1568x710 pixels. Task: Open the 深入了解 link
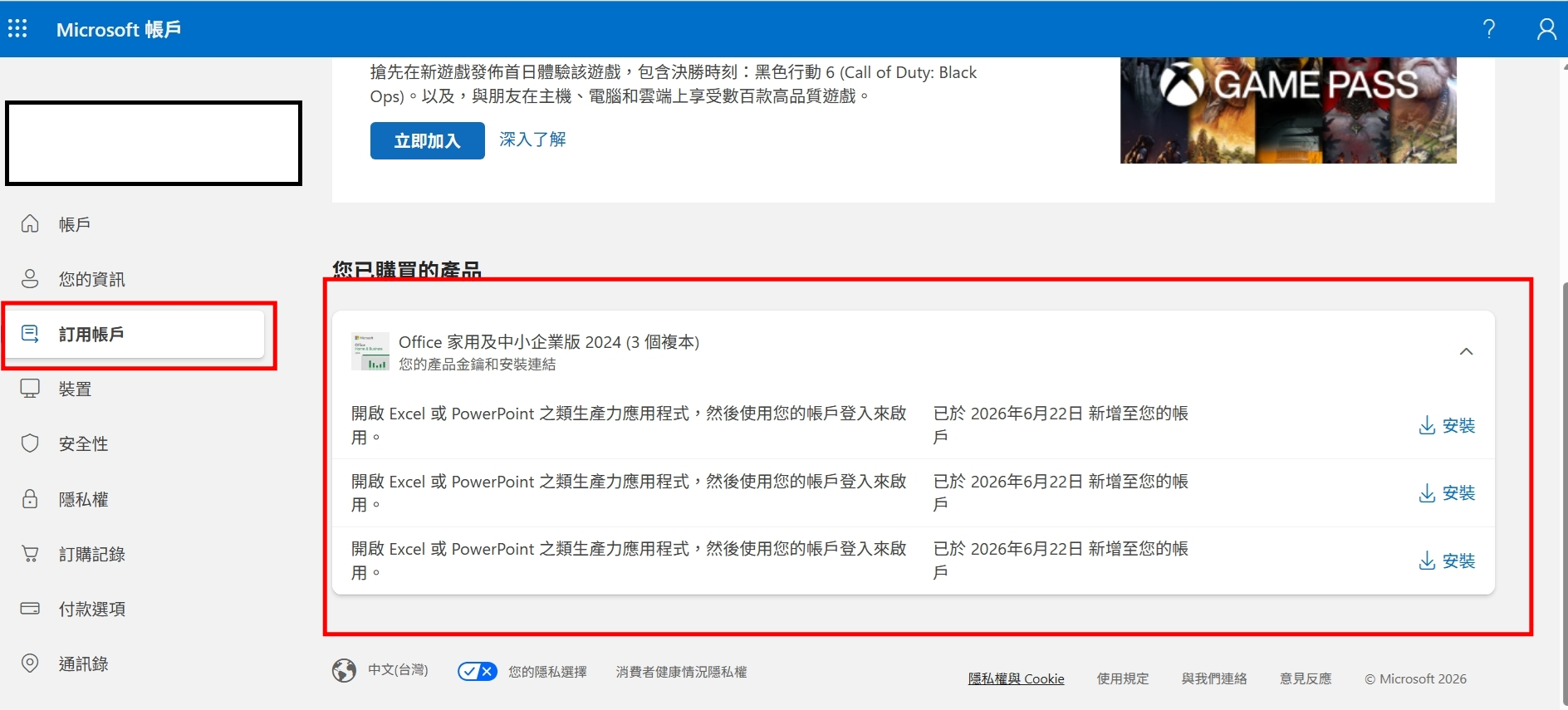point(532,139)
